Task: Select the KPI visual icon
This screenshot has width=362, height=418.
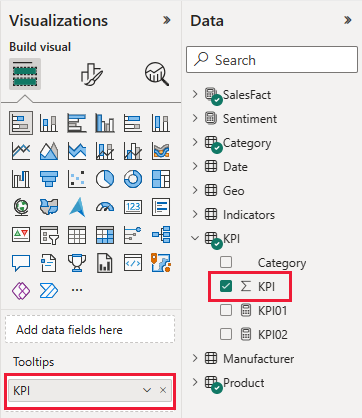Action: [21, 235]
